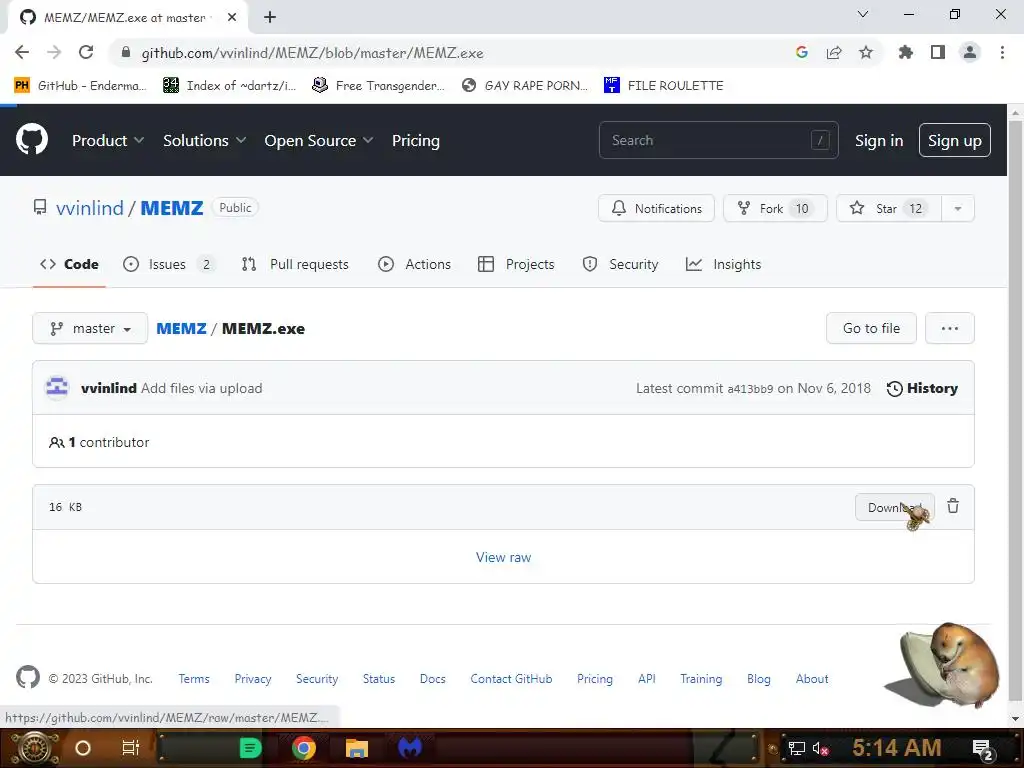This screenshot has height=768, width=1024.
Task: Reload the page with browser refresh icon
Action: pyautogui.click(x=86, y=53)
